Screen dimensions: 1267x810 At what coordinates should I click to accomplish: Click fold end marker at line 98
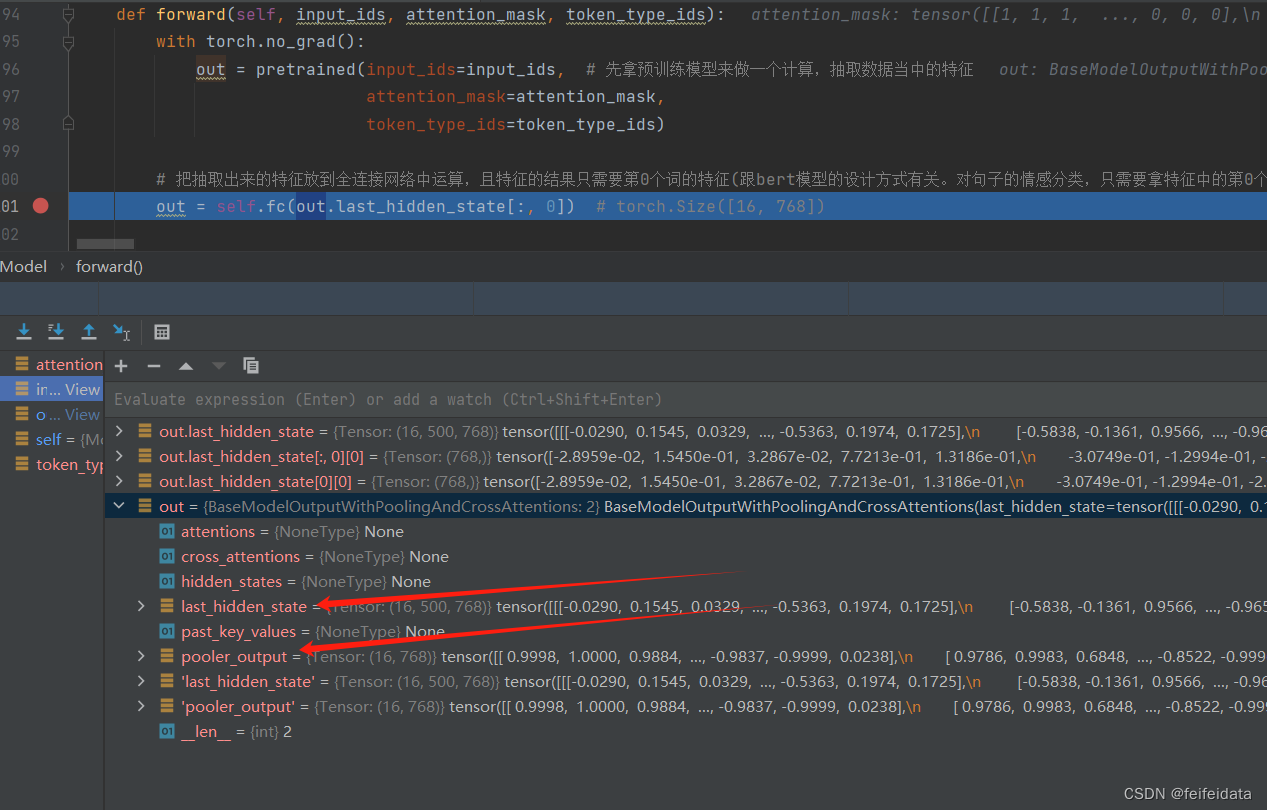(x=68, y=124)
